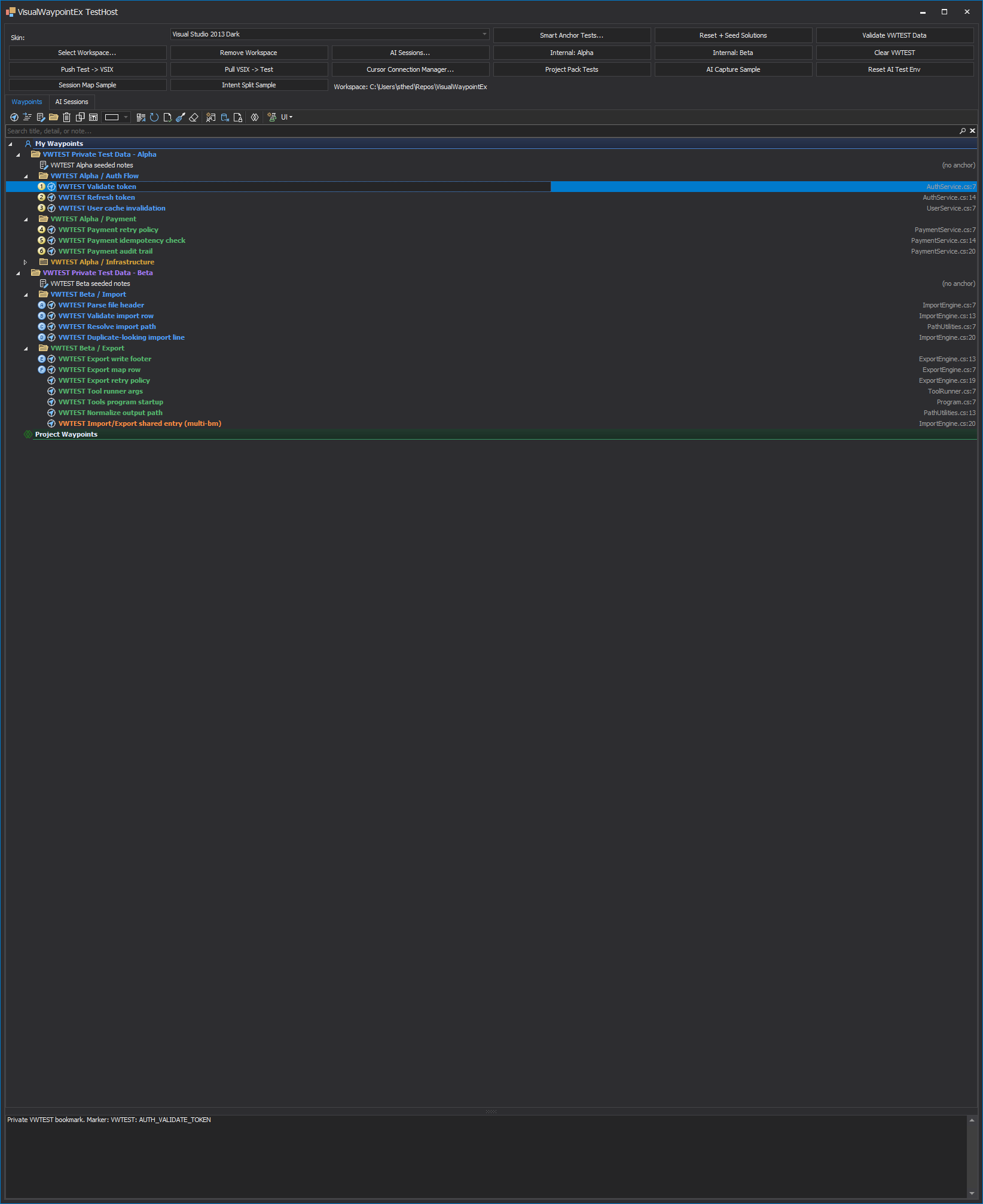The height and width of the screenshot is (1204, 983).
Task: Click the sort list toolbar icon
Action: tap(141, 117)
